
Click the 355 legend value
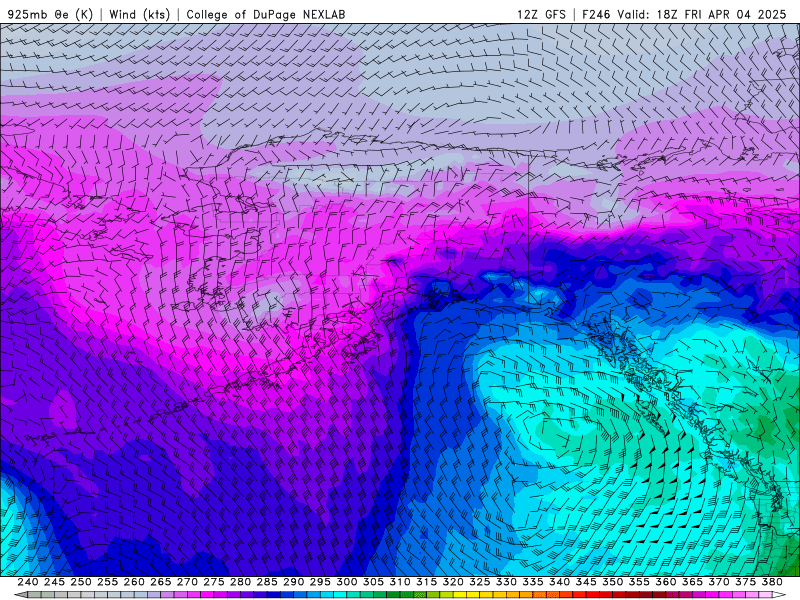pos(639,582)
